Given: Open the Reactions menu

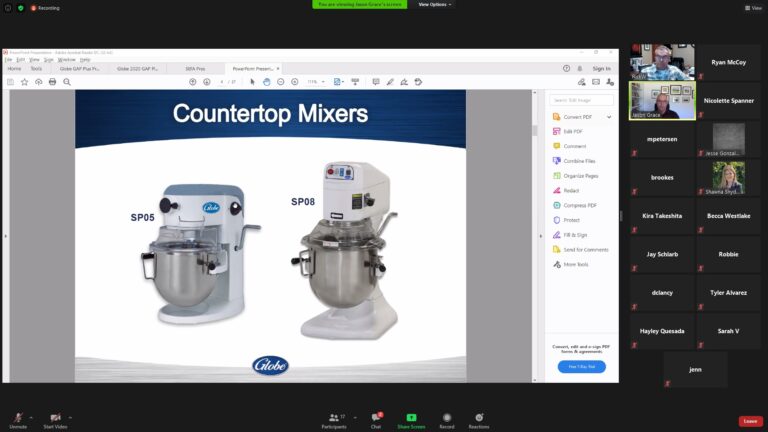Looking at the screenshot, I should [x=479, y=420].
